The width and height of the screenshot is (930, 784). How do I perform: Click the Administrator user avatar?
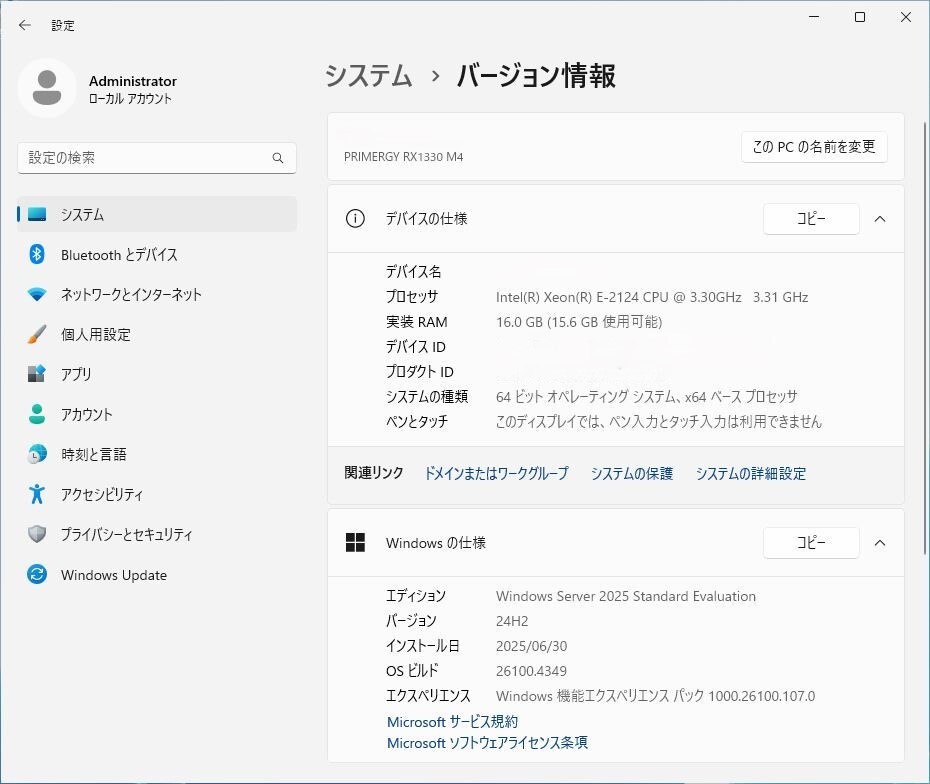click(47, 88)
